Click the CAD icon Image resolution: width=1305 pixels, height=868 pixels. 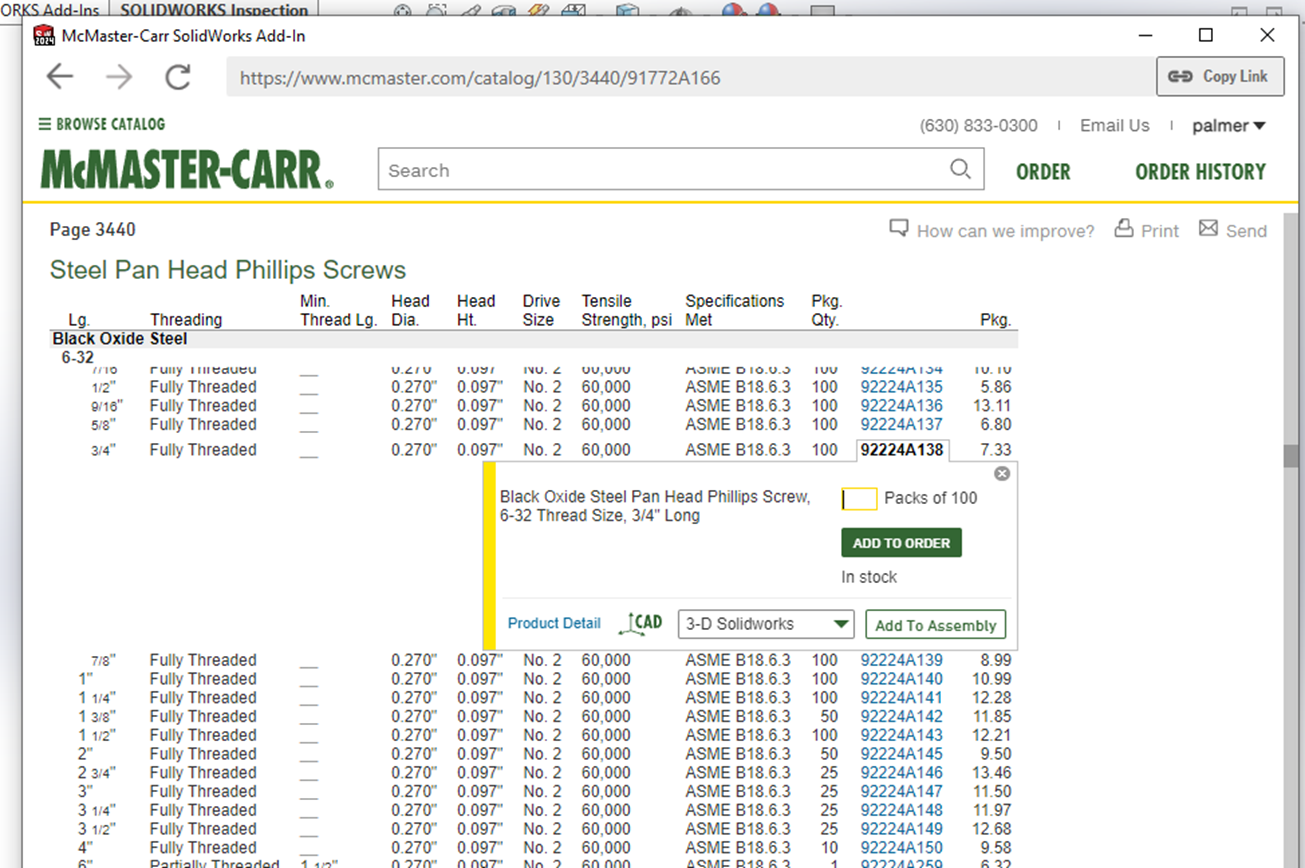[x=641, y=624]
